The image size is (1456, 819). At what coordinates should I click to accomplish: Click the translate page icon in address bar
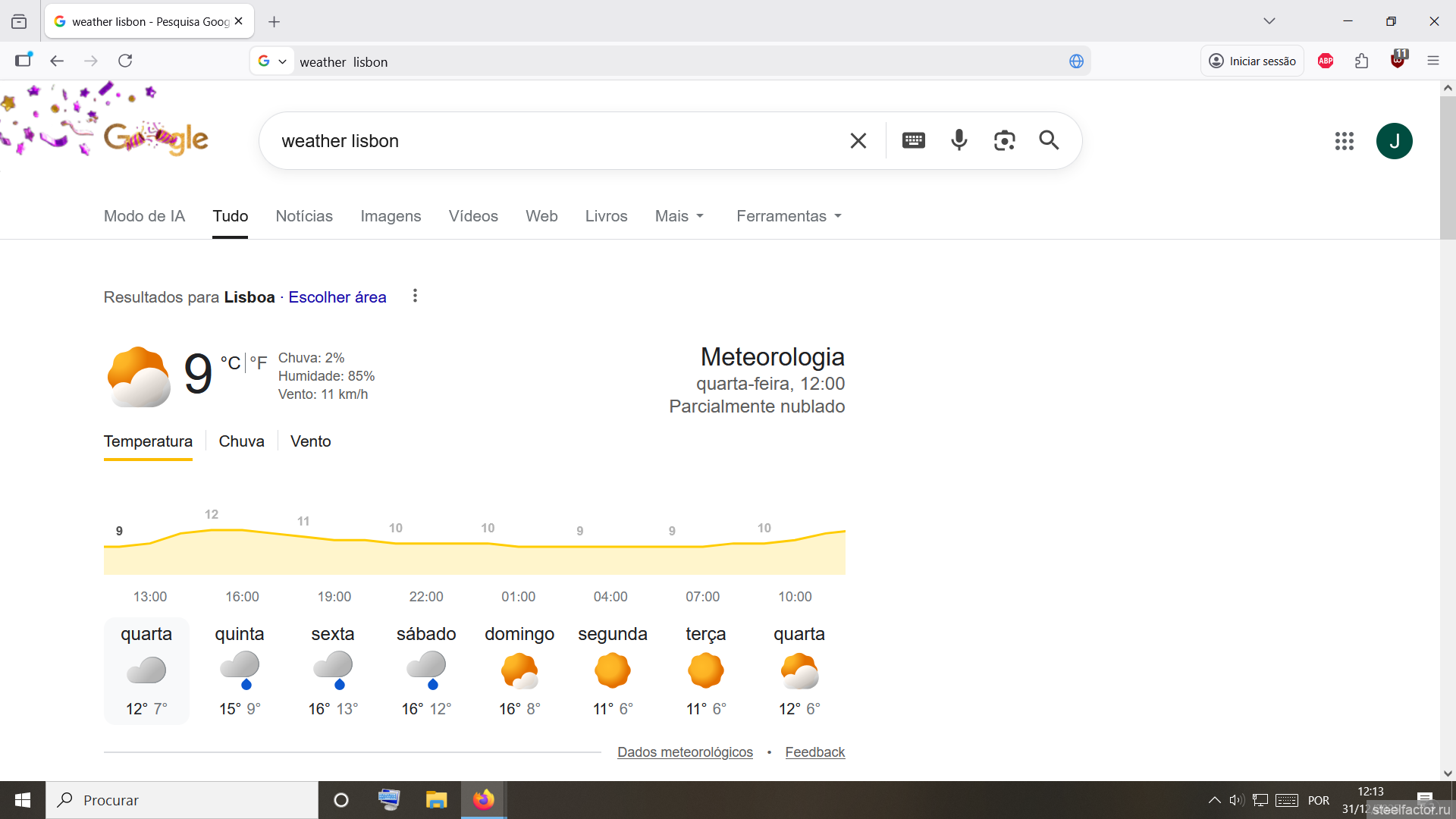coord(1075,61)
